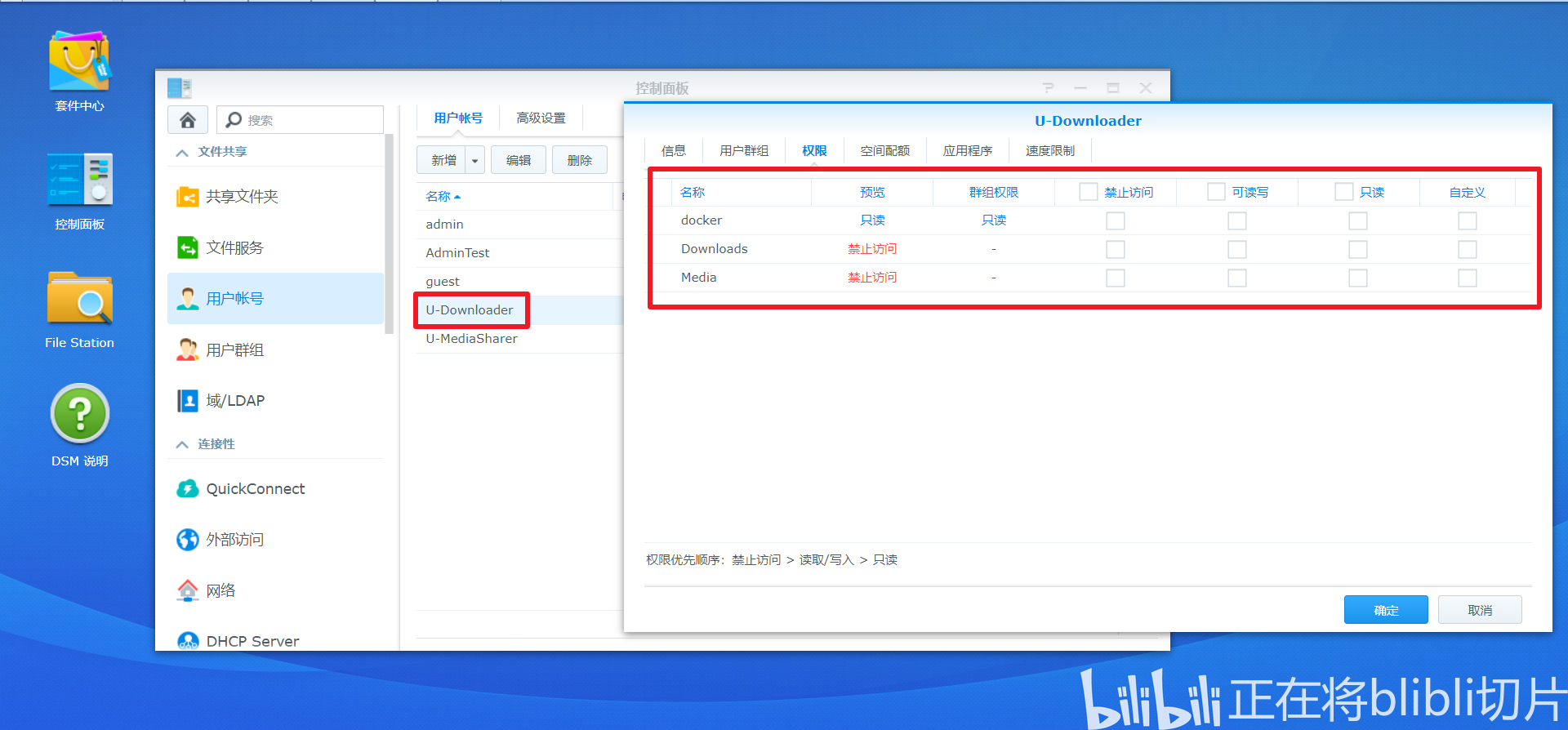
Task: Click the 外部访问 external access icon
Action: point(188,540)
